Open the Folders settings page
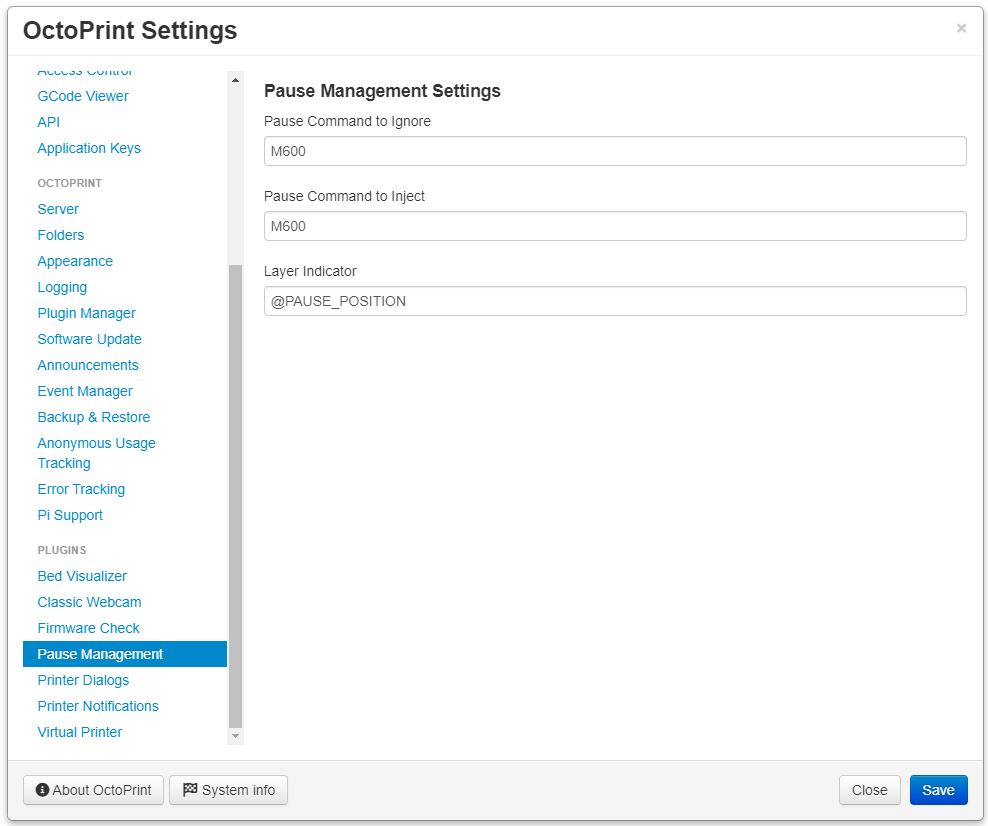 point(60,235)
